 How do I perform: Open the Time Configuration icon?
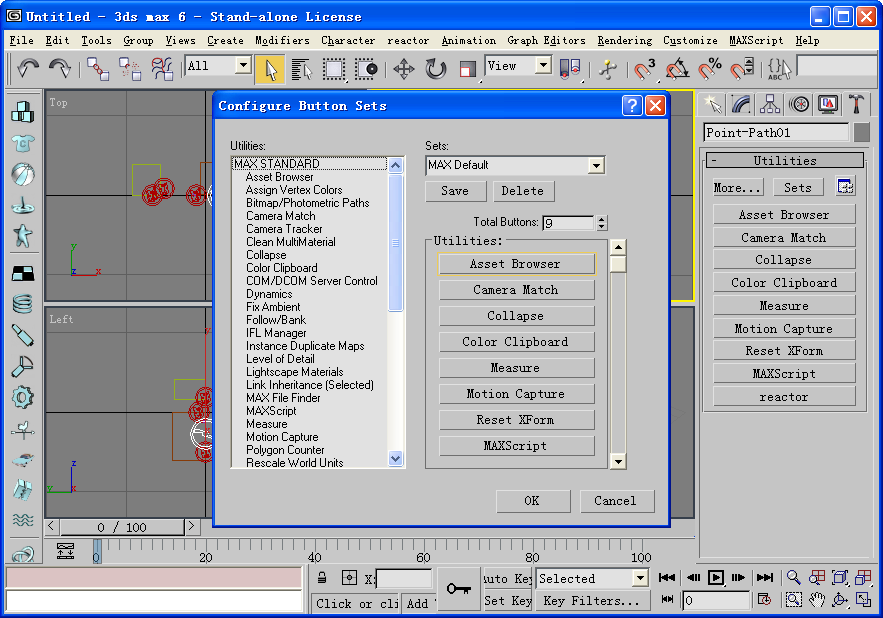coord(764,599)
